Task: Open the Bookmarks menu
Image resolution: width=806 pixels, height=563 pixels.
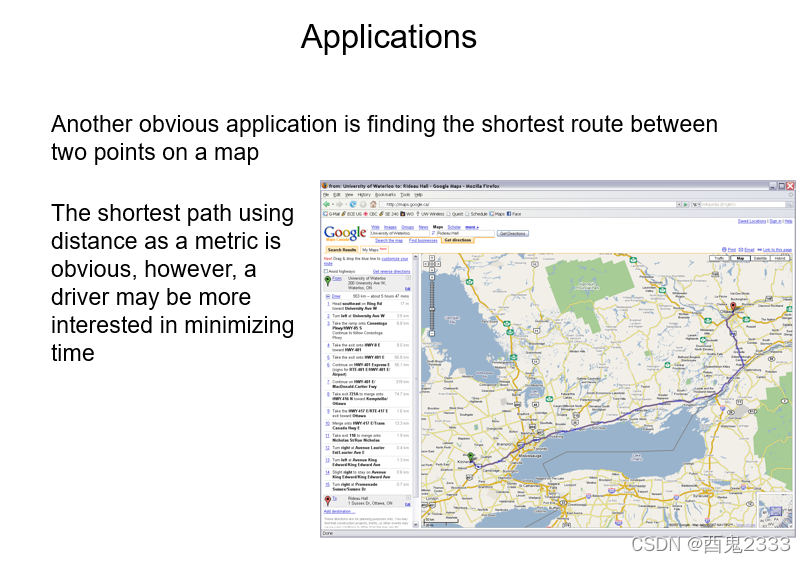Action: [x=386, y=195]
